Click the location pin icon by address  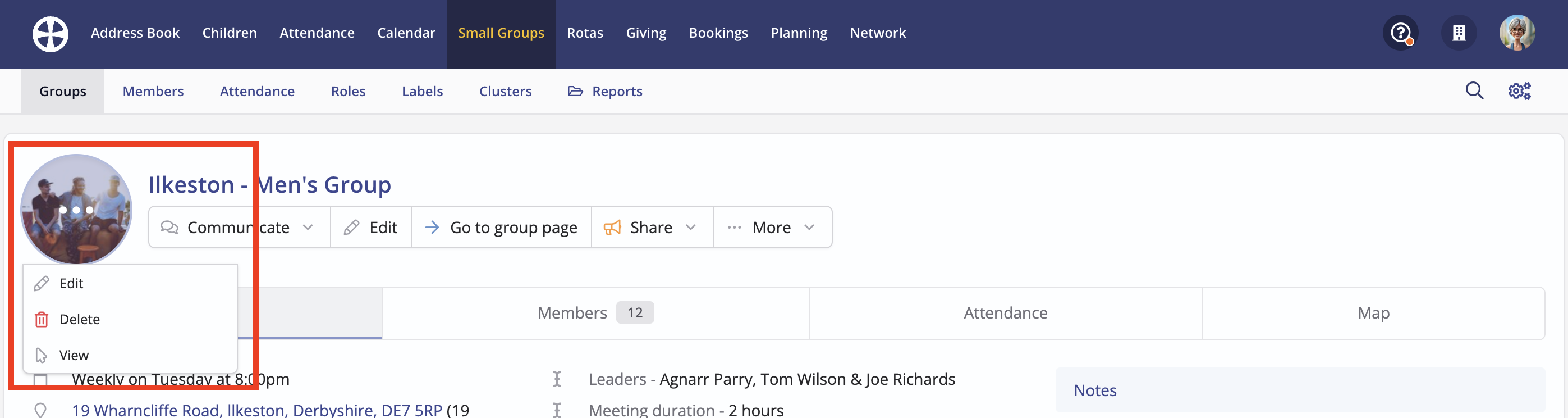(x=40, y=410)
